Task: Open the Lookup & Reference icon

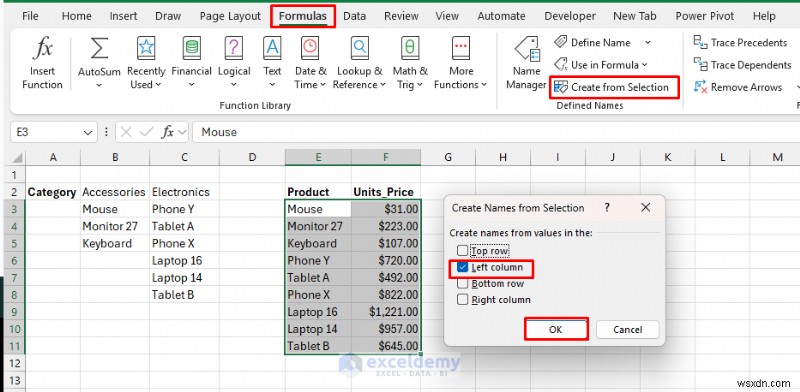Action: tap(360, 48)
